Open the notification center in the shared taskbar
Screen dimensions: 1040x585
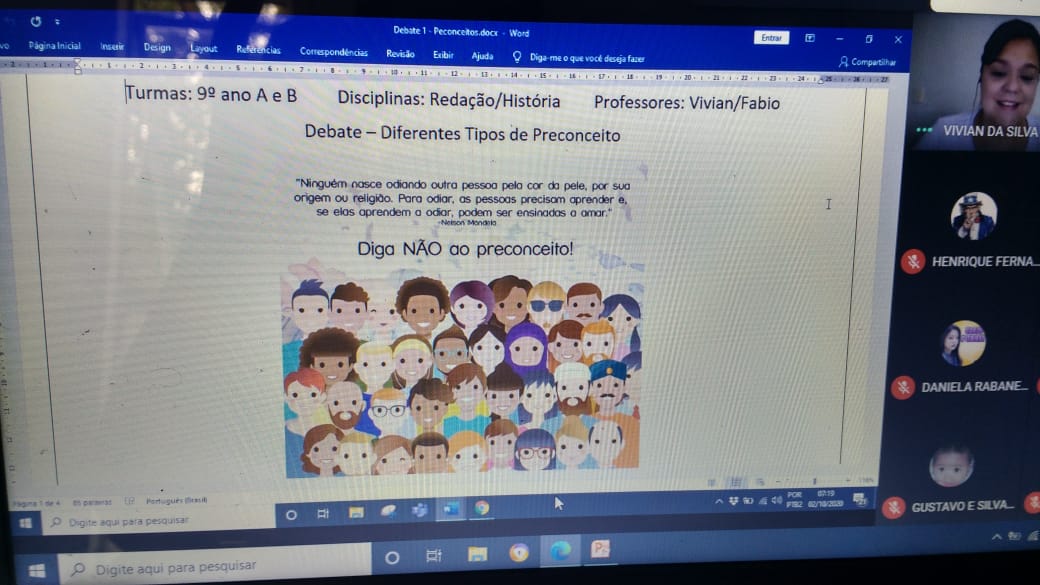[x=860, y=499]
